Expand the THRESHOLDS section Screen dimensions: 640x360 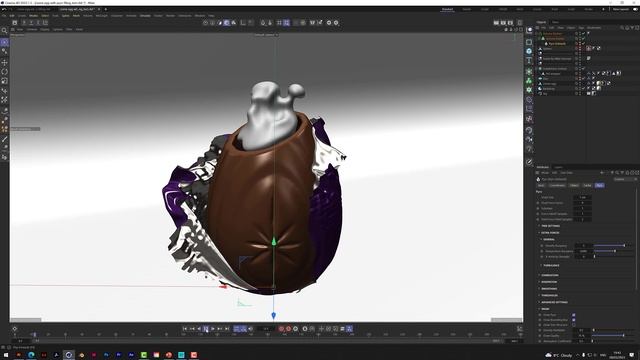point(549,295)
